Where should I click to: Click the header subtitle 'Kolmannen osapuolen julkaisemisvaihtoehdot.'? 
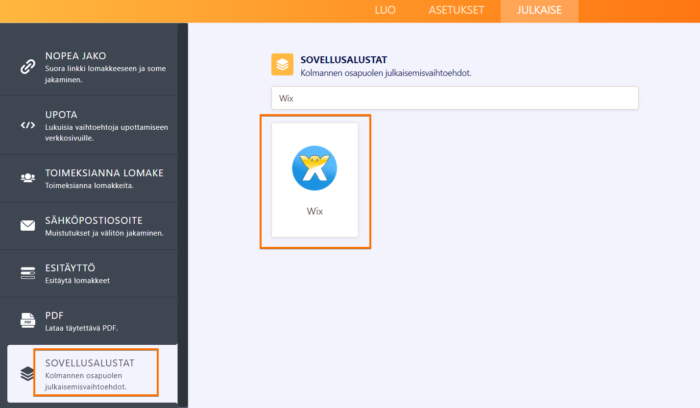click(386, 73)
